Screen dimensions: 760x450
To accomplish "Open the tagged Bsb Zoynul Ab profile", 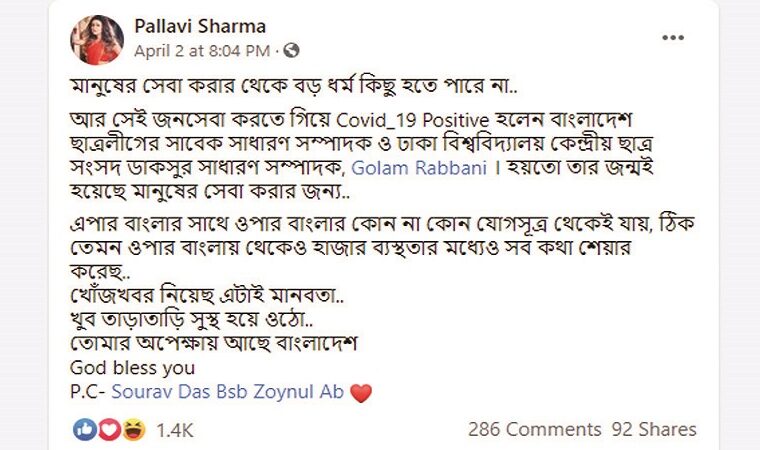I will (280, 392).
